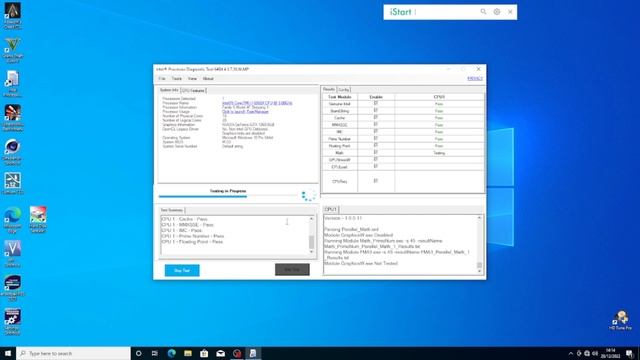The height and width of the screenshot is (360, 640).
Task: Select the System Info tab
Action: click(169, 90)
